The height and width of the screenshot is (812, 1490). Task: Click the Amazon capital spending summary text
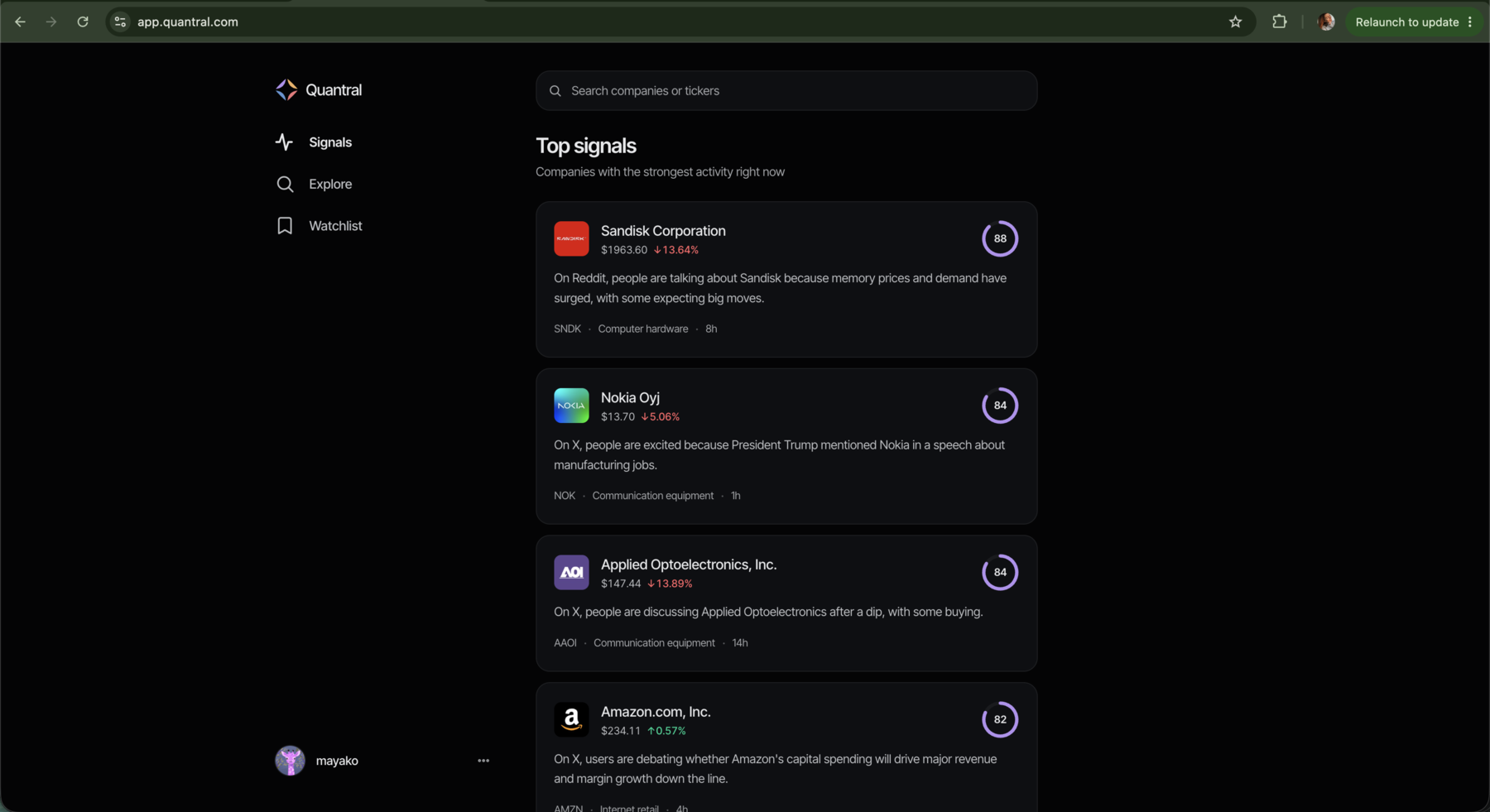pos(775,769)
